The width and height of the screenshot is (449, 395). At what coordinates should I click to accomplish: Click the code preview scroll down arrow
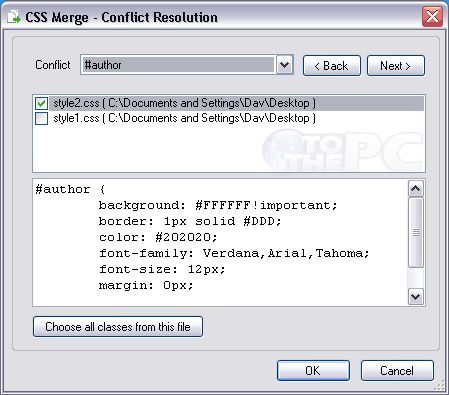pos(416,296)
